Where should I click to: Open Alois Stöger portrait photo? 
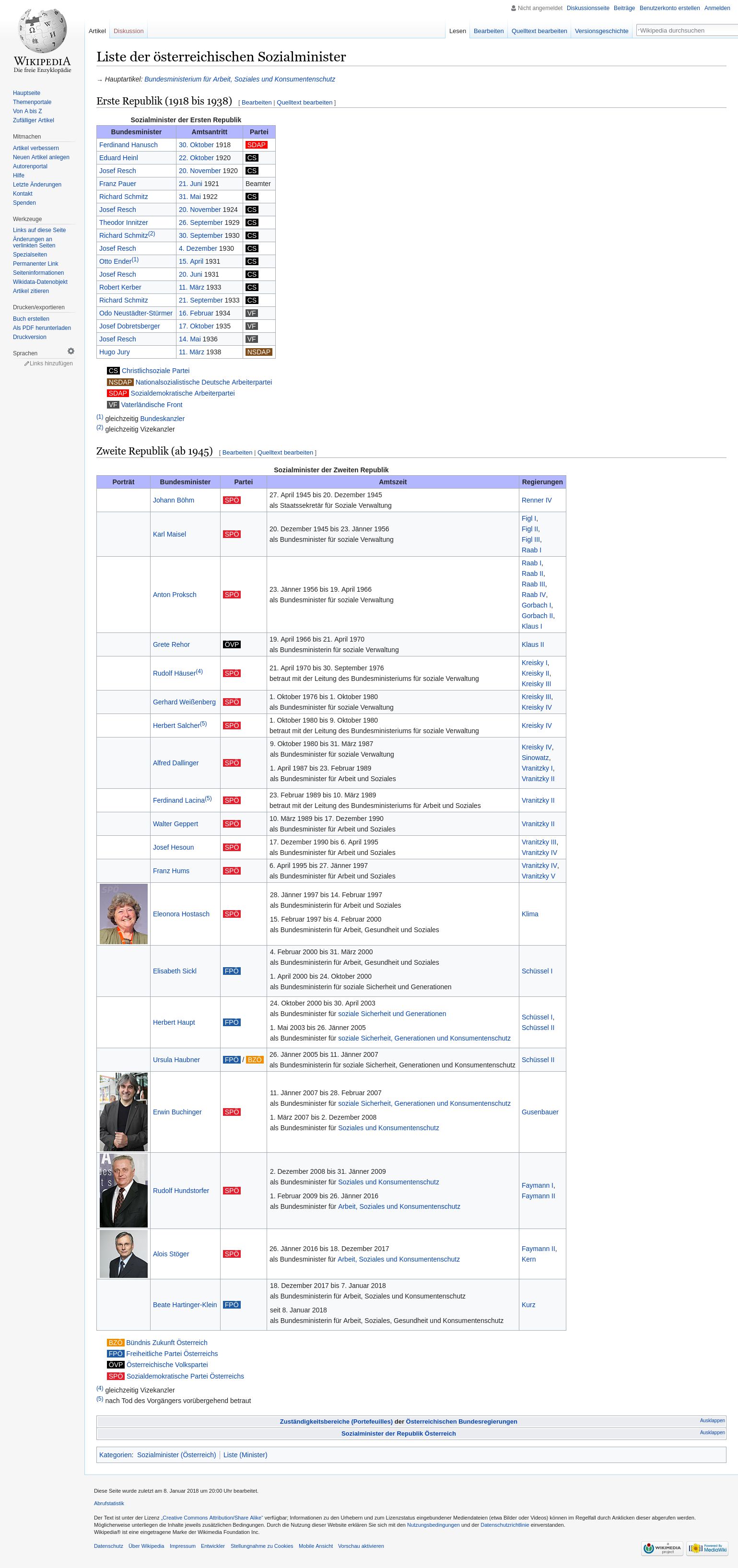tap(124, 1253)
